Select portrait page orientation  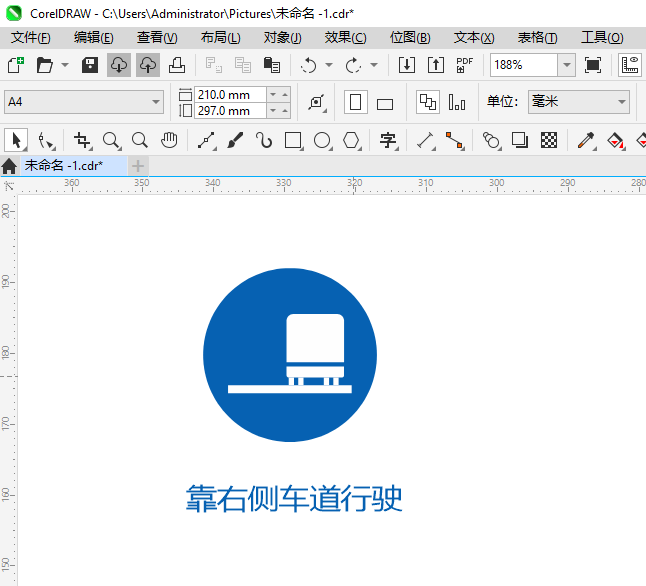pos(356,102)
